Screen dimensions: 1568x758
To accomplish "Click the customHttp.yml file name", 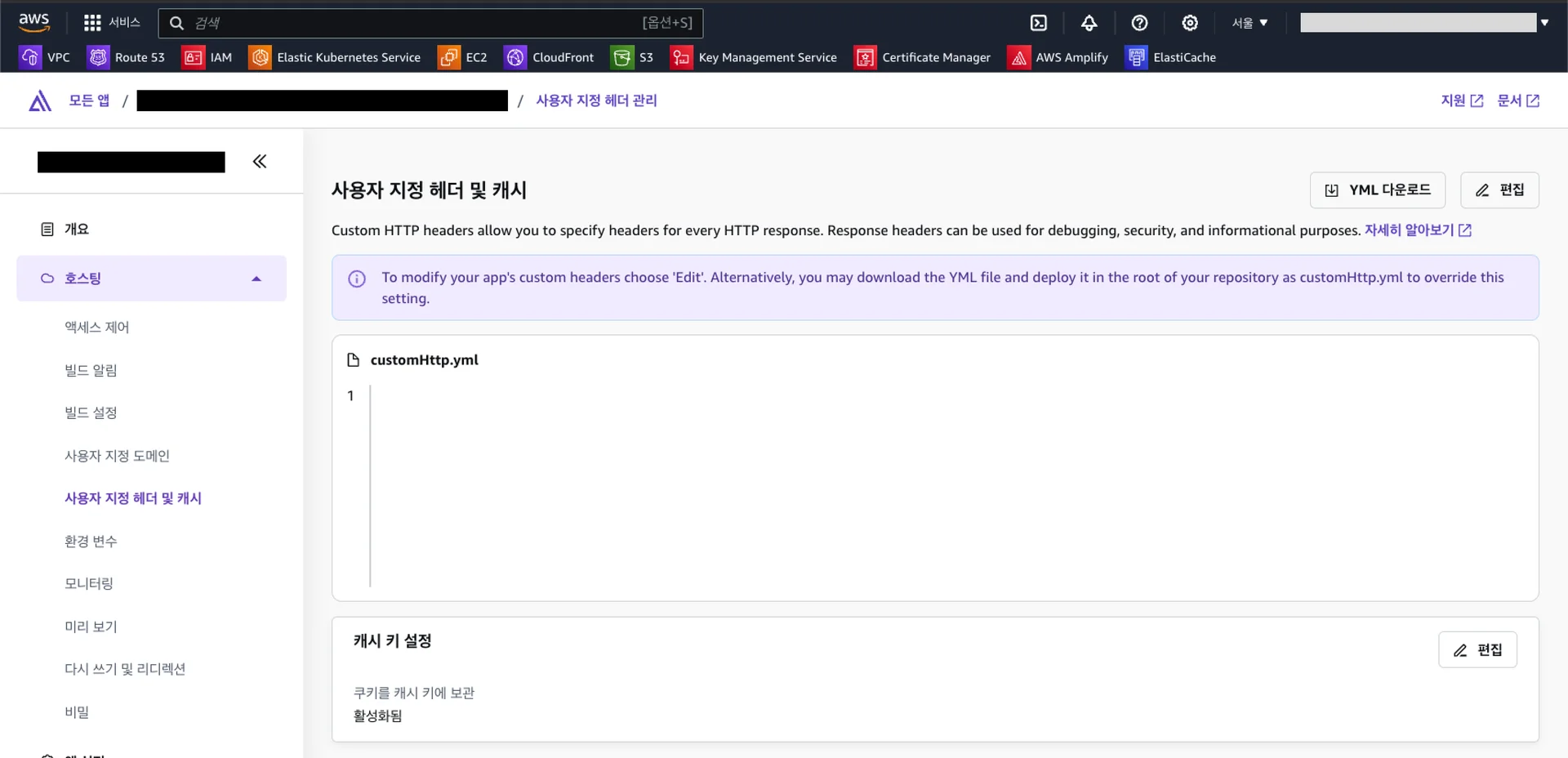I will pos(425,360).
